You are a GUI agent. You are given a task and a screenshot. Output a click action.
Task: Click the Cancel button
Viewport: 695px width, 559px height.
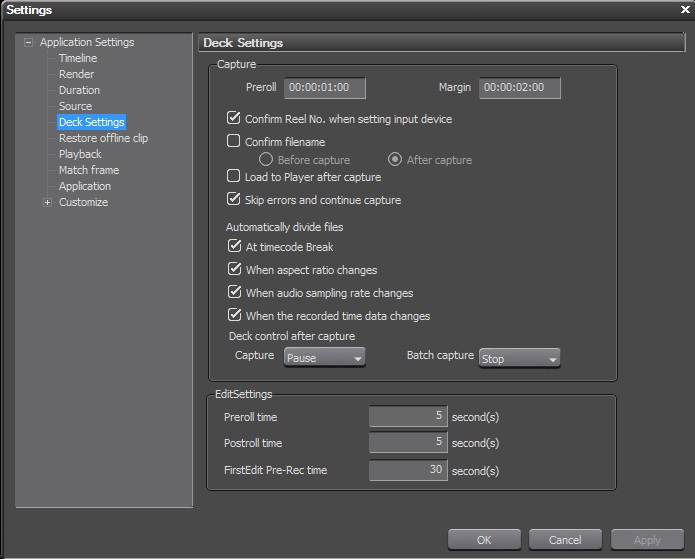[565, 539]
